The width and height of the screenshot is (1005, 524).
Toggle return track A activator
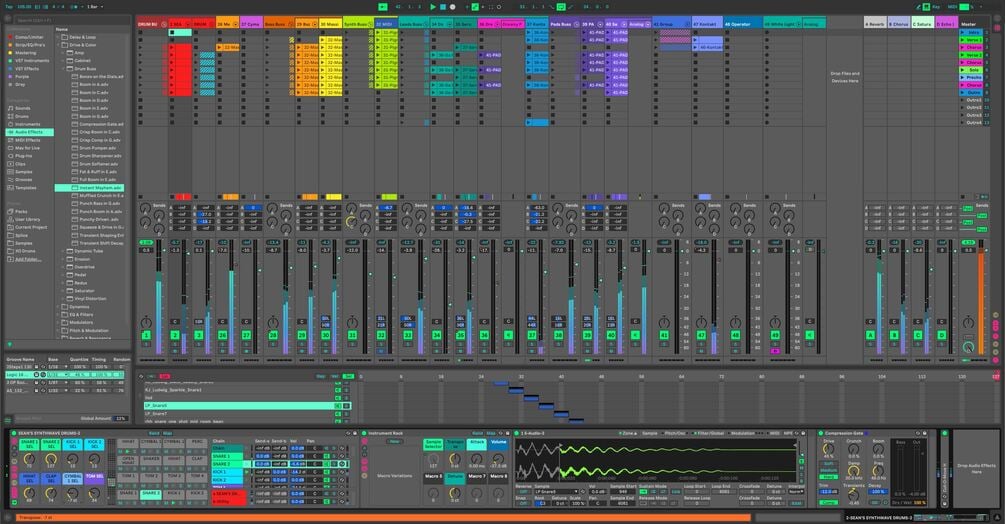click(x=870, y=335)
